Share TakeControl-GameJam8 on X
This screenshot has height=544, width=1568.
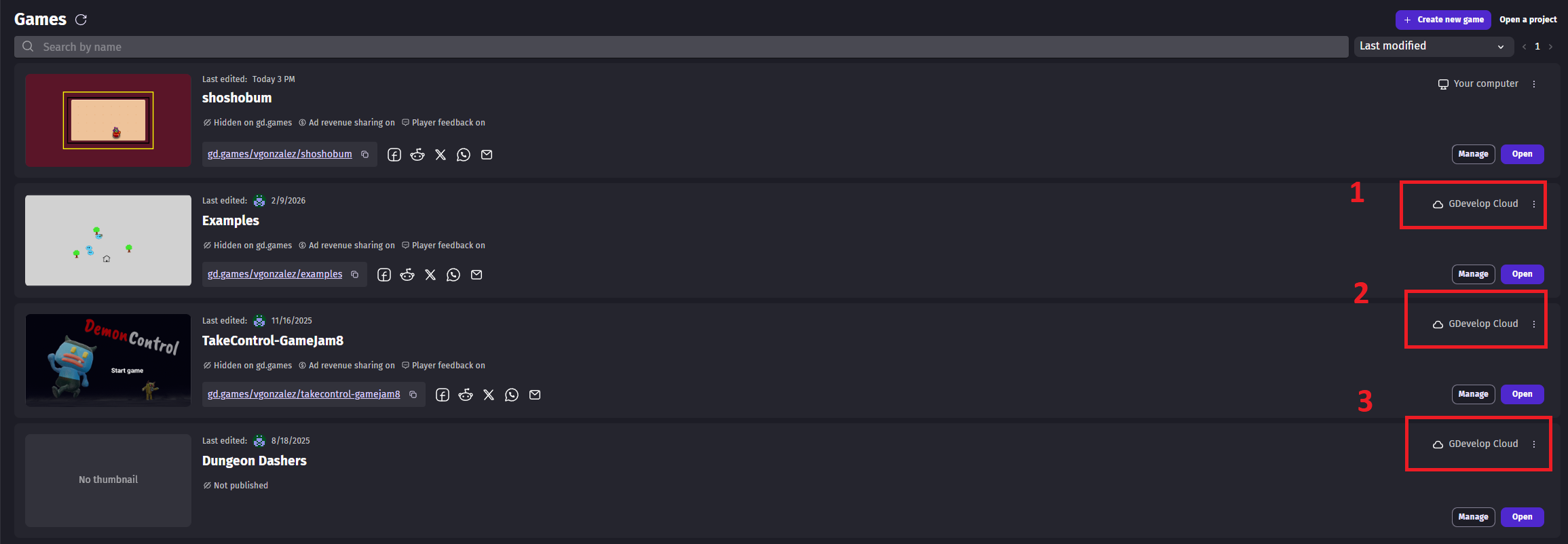[489, 395]
